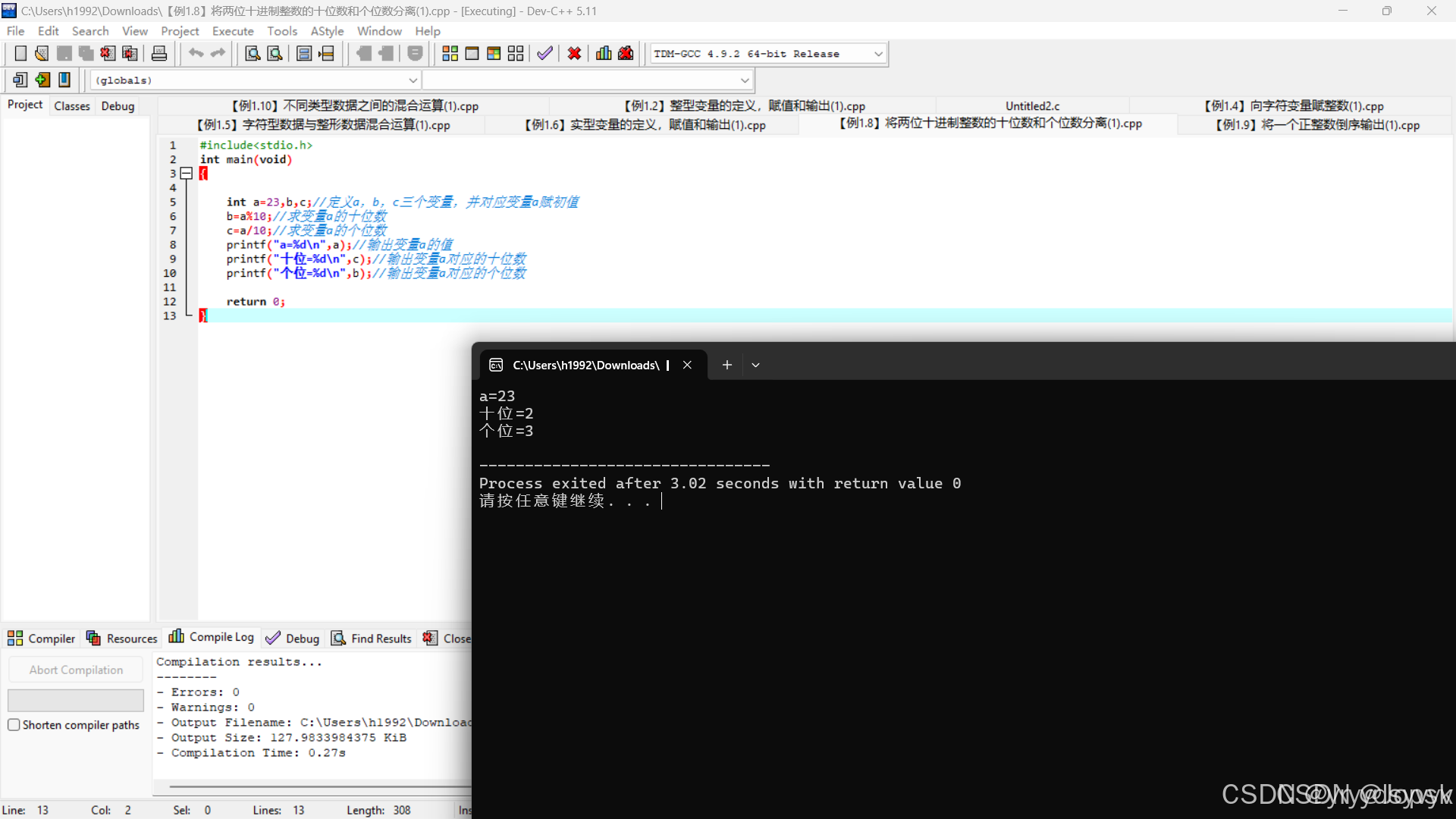
Task: Click the Print toolbar icon
Action: click(159, 53)
